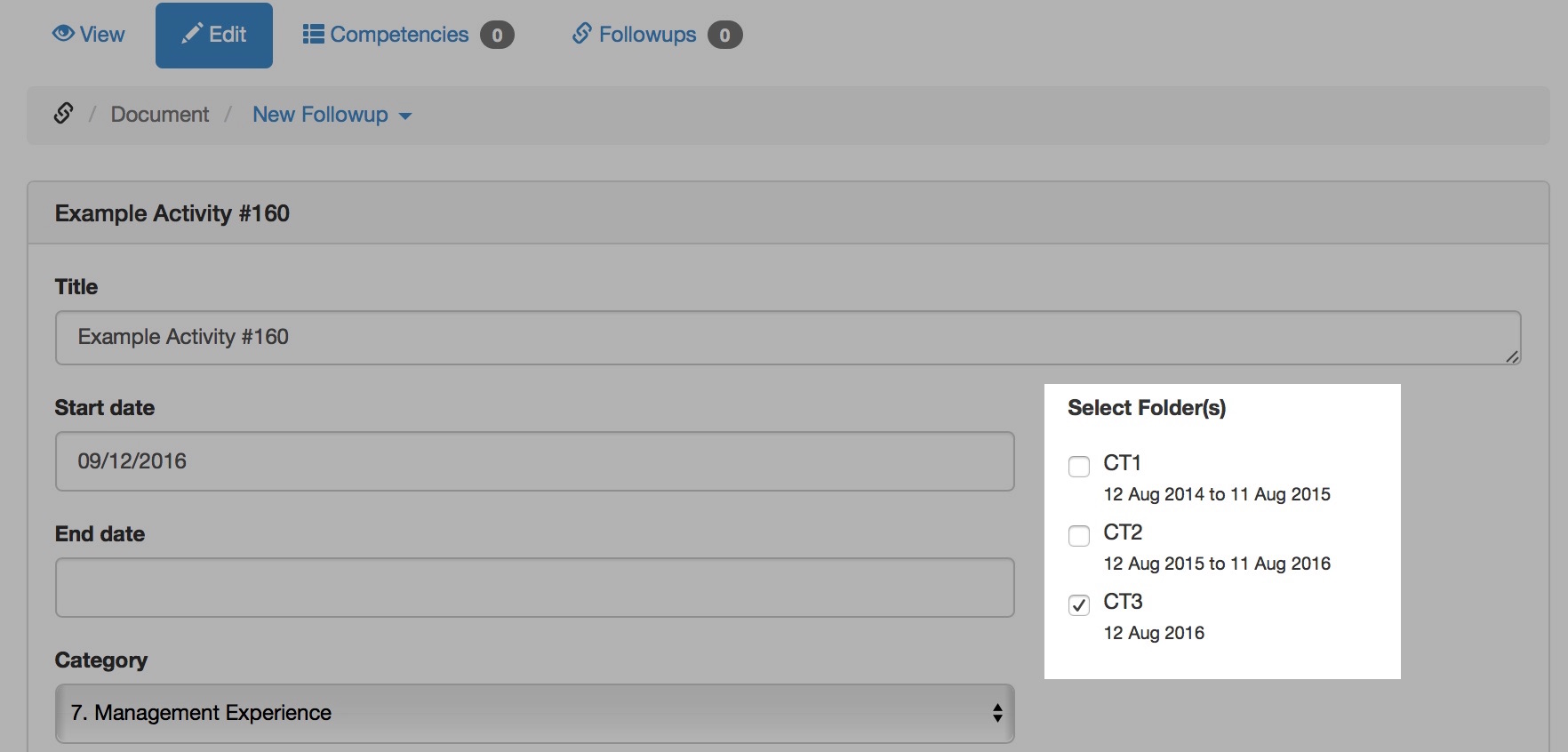The height and width of the screenshot is (752, 1568).
Task: Check the CT2 folder checkbox
Action: 1079,535
